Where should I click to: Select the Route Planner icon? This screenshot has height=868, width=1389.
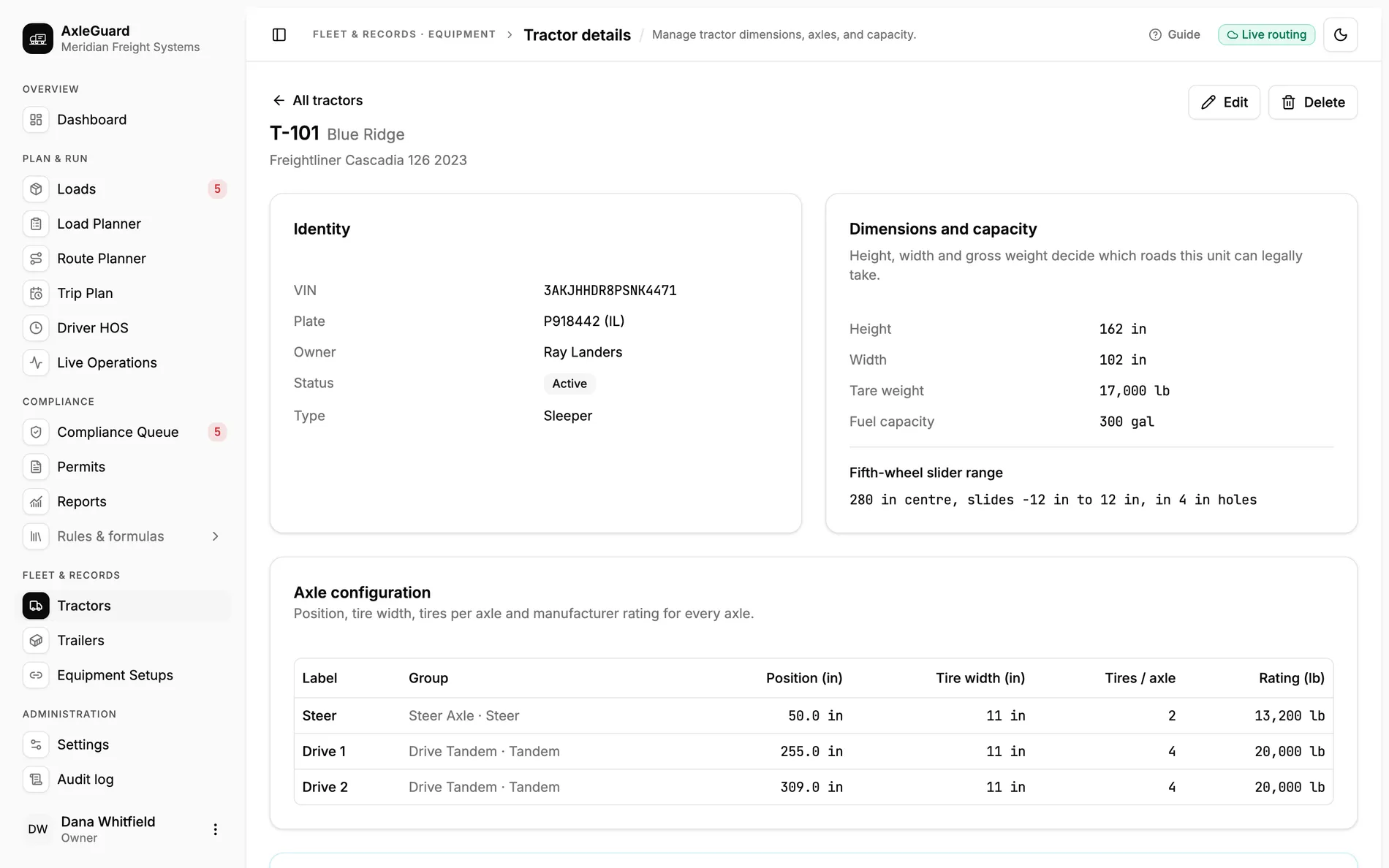point(36,259)
